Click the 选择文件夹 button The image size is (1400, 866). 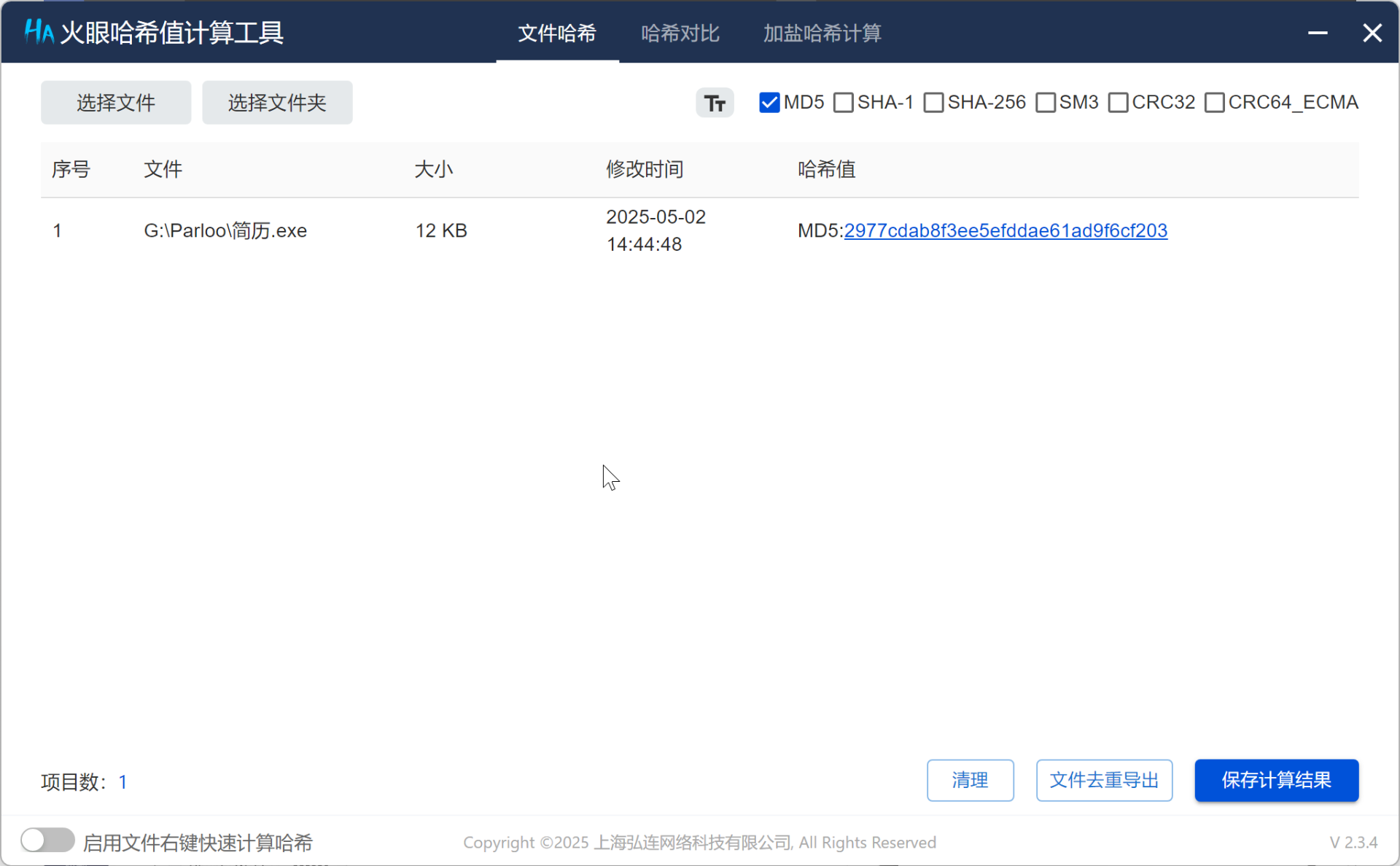pyautogui.click(x=277, y=103)
